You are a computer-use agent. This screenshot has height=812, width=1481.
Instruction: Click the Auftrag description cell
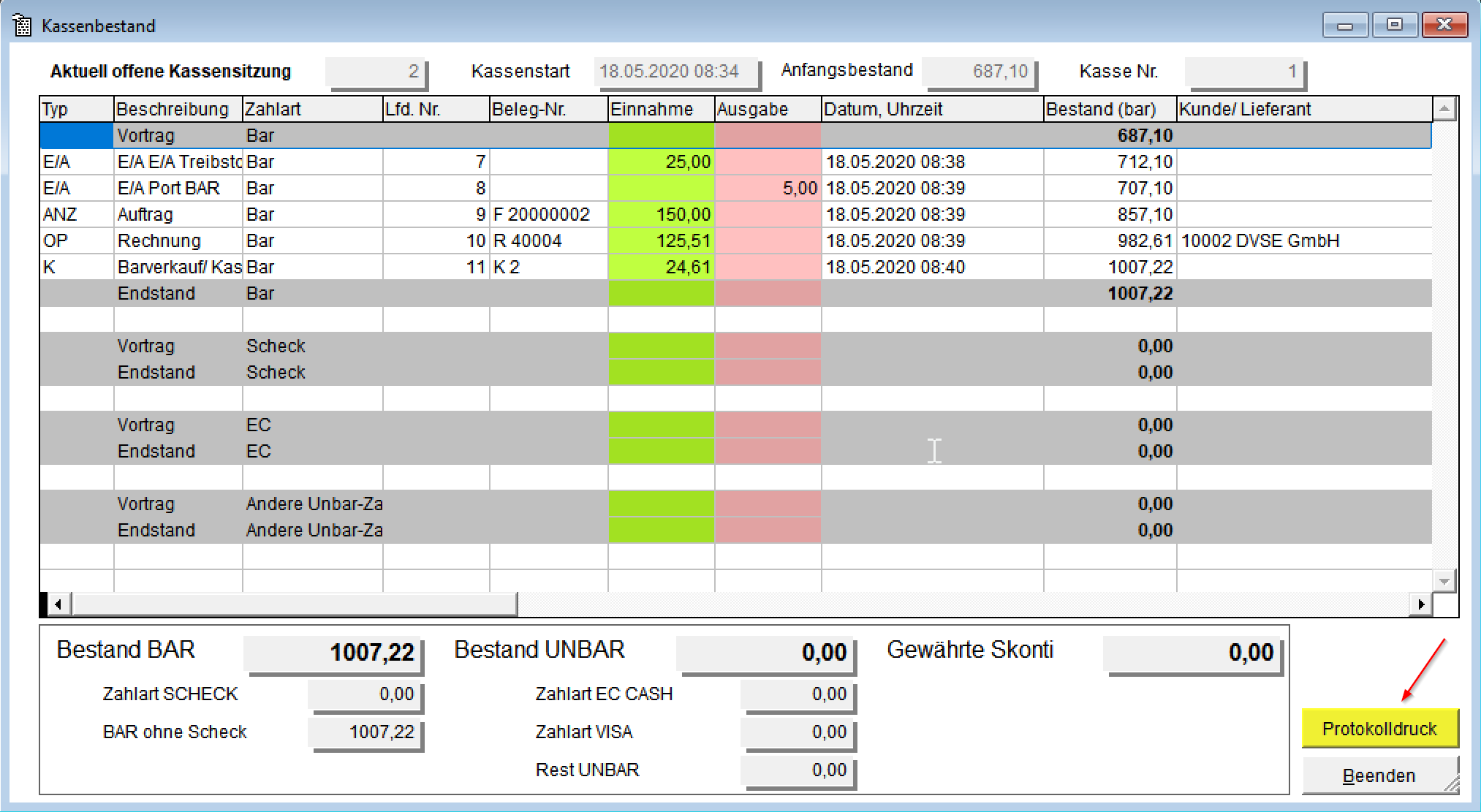pos(178,214)
